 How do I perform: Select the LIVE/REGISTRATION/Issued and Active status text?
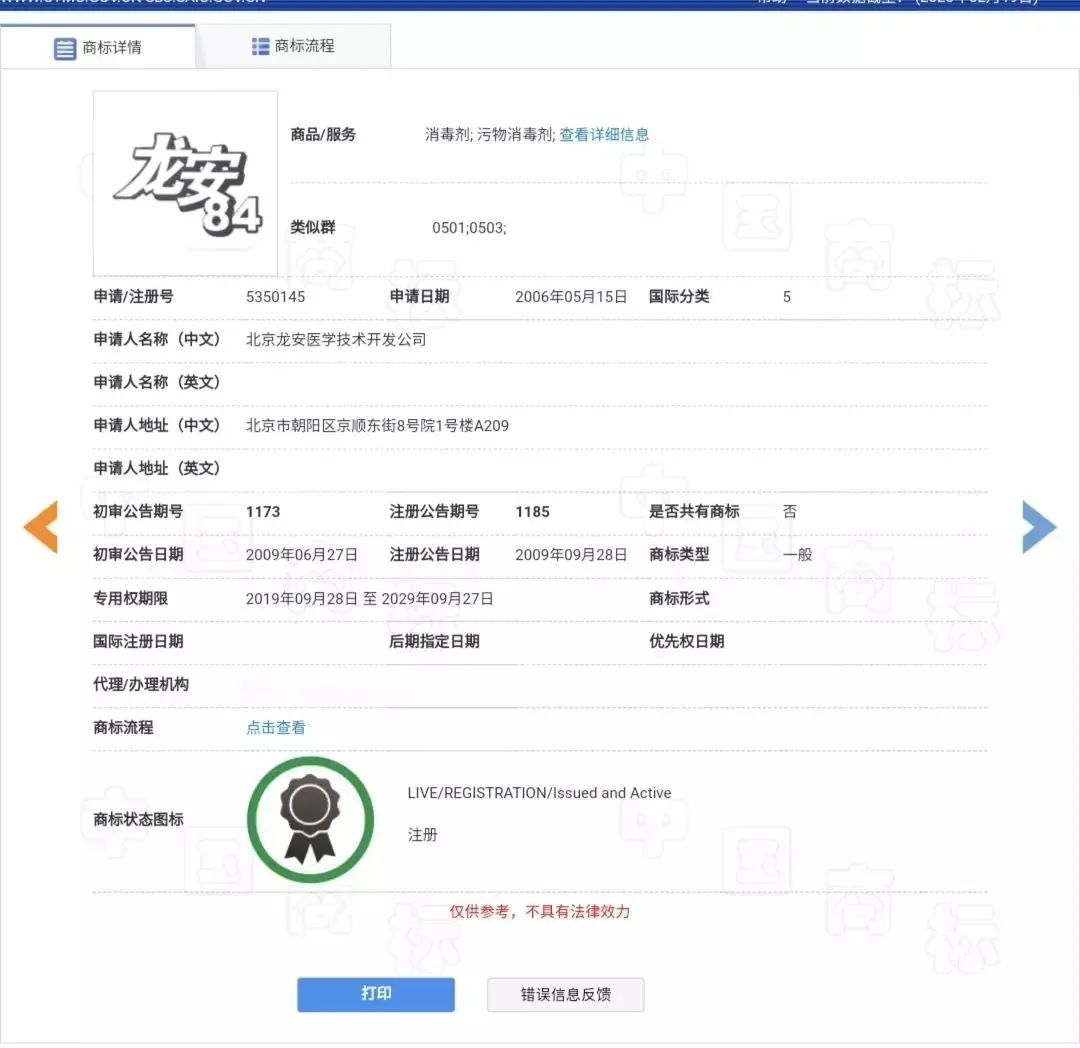click(x=539, y=793)
